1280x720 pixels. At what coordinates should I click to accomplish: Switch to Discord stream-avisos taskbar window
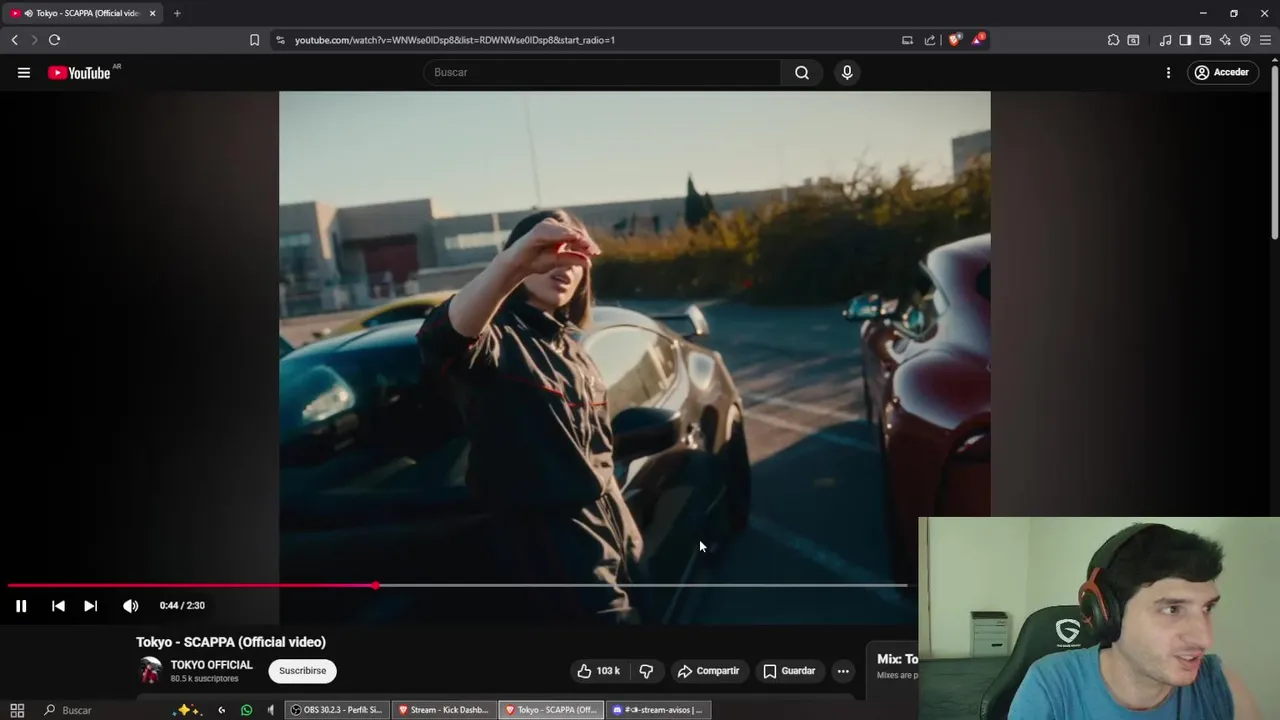(658, 710)
